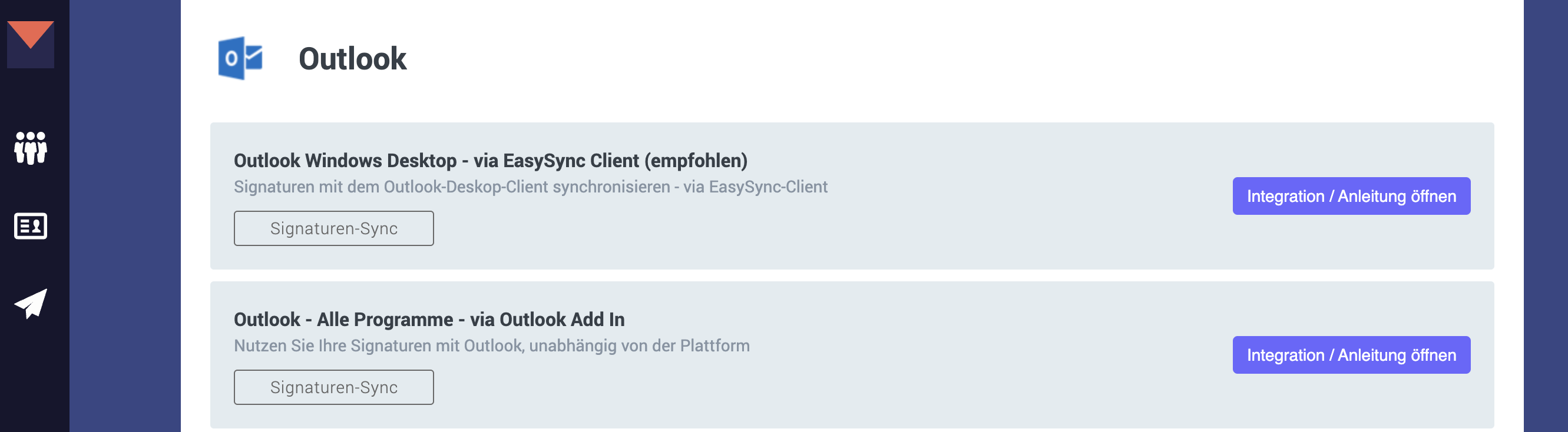Click Signaturen-Sync under Outlook Alle Programme
The image size is (1568, 432).
pyautogui.click(x=333, y=387)
